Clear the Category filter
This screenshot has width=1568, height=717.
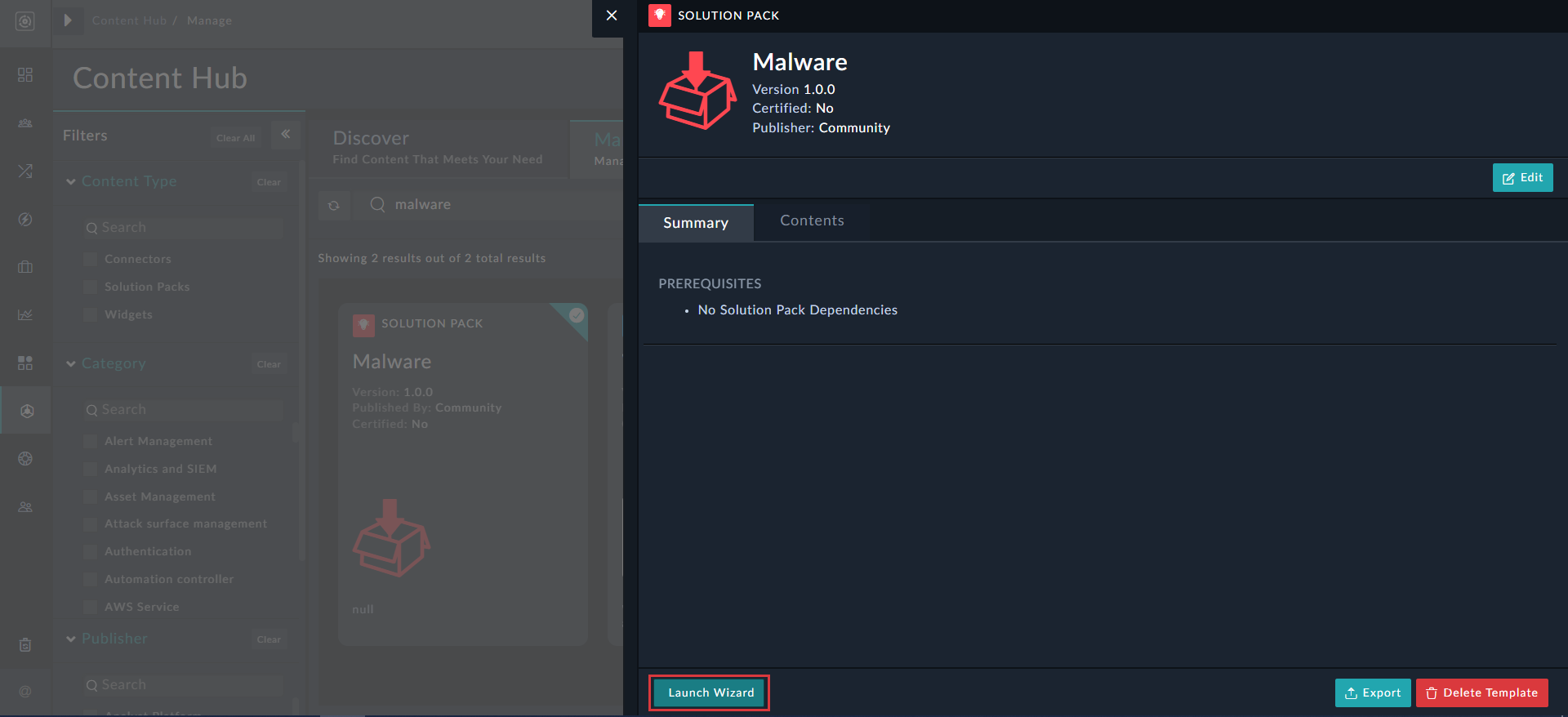pyautogui.click(x=269, y=364)
